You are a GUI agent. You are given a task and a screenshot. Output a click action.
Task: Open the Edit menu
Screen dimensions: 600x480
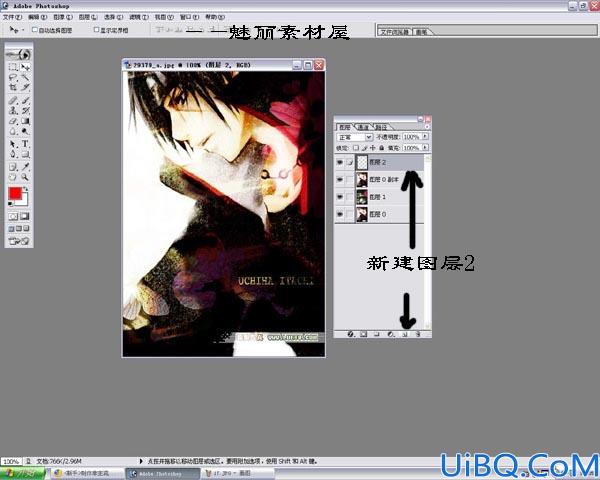38,17
